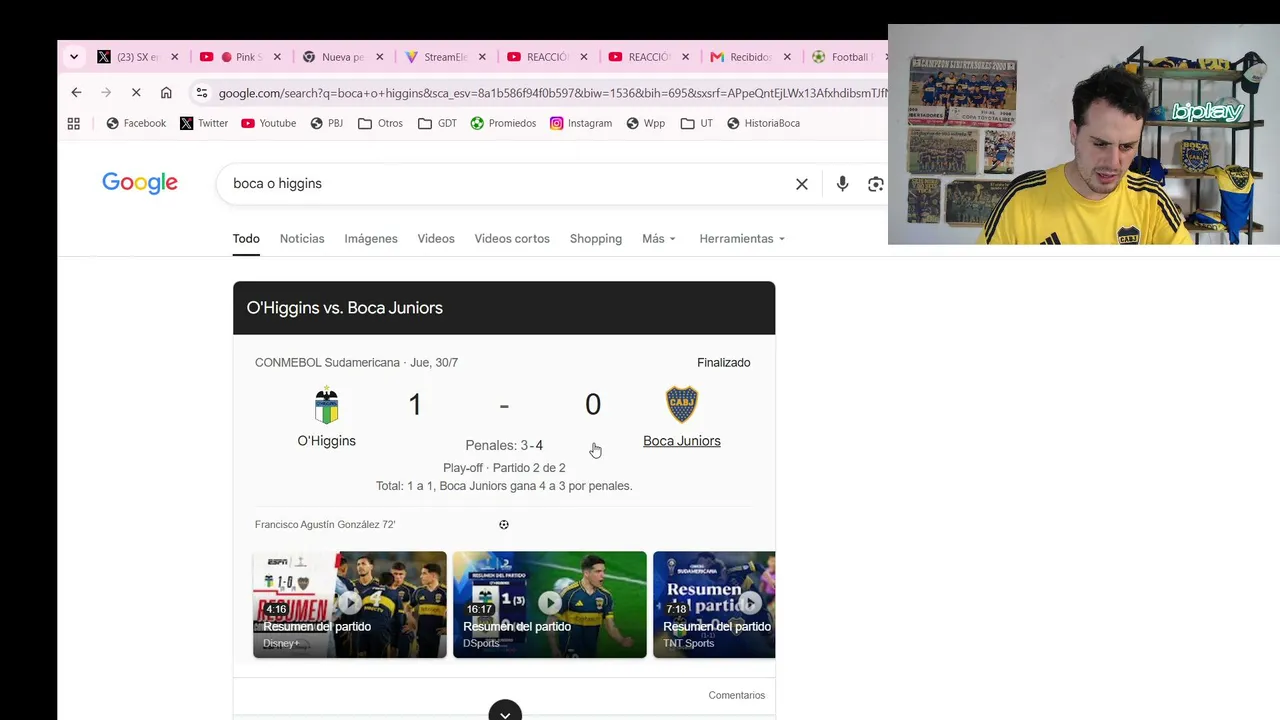Click the Penales: 3-4 text

tap(504, 446)
